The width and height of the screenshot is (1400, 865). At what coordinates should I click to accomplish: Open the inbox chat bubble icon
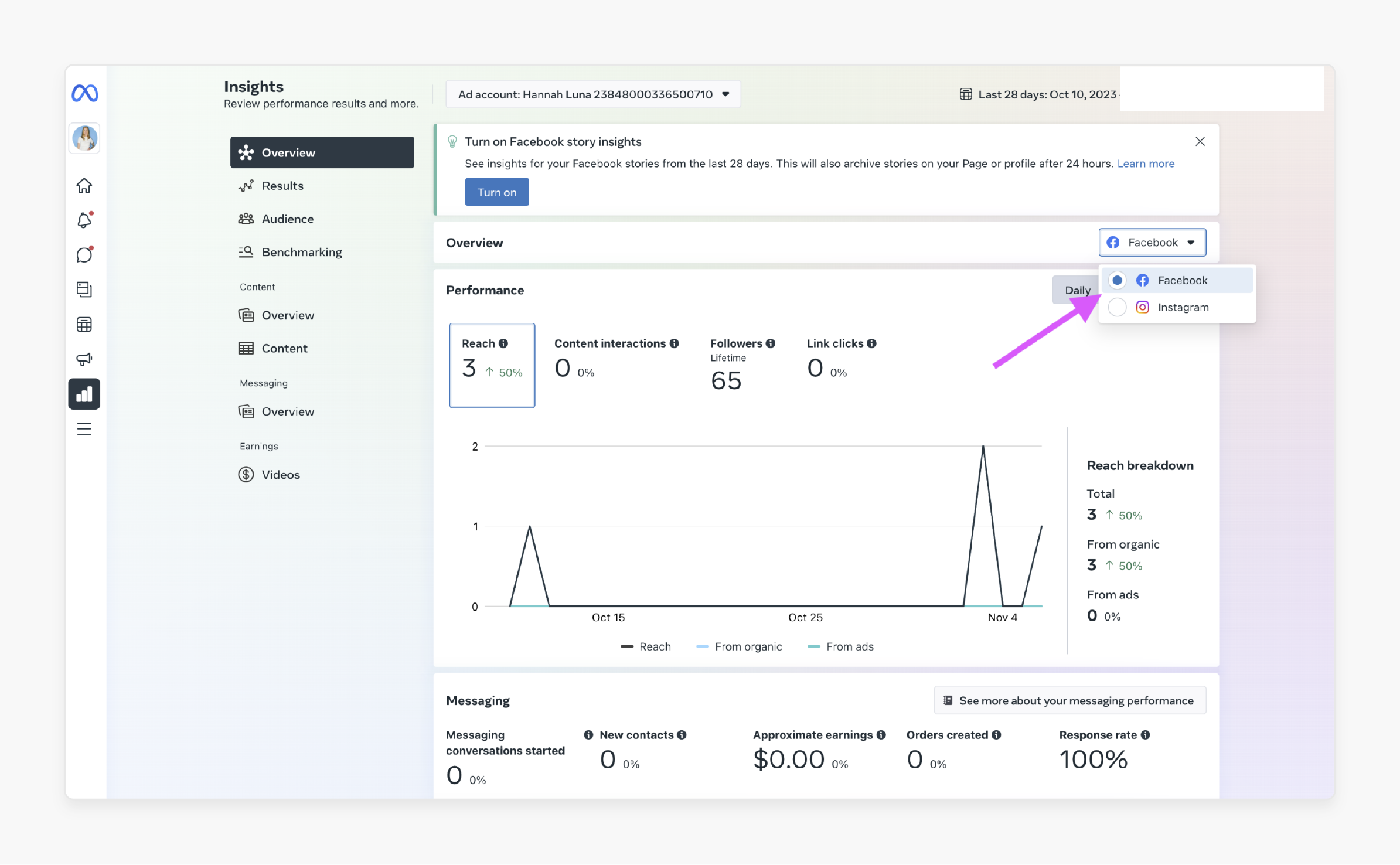coord(84,254)
